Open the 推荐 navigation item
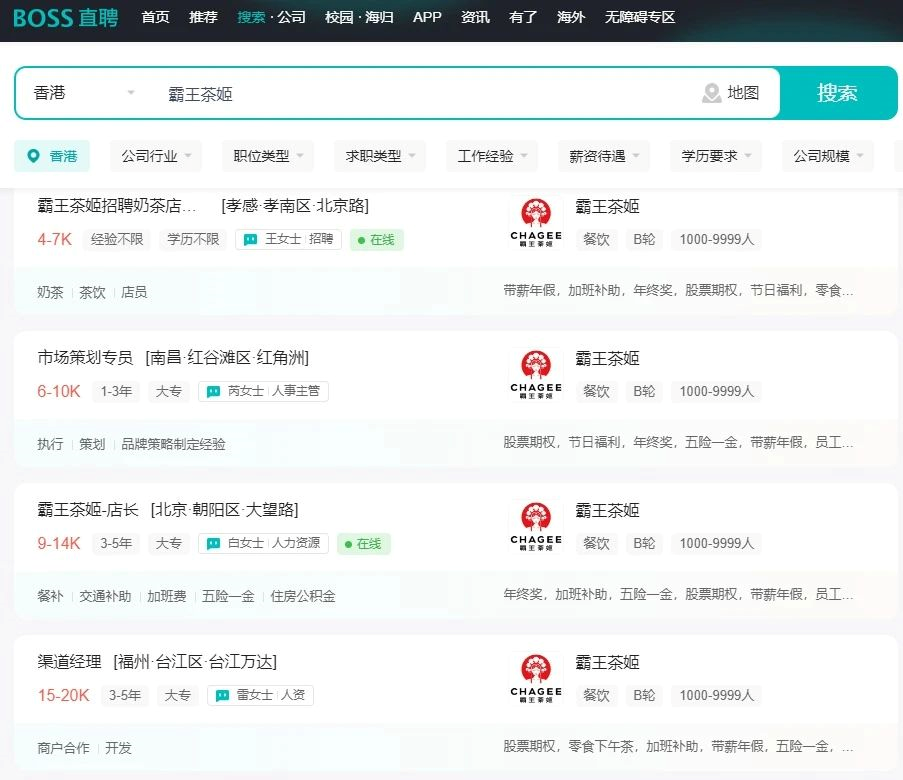903x780 pixels. [203, 17]
